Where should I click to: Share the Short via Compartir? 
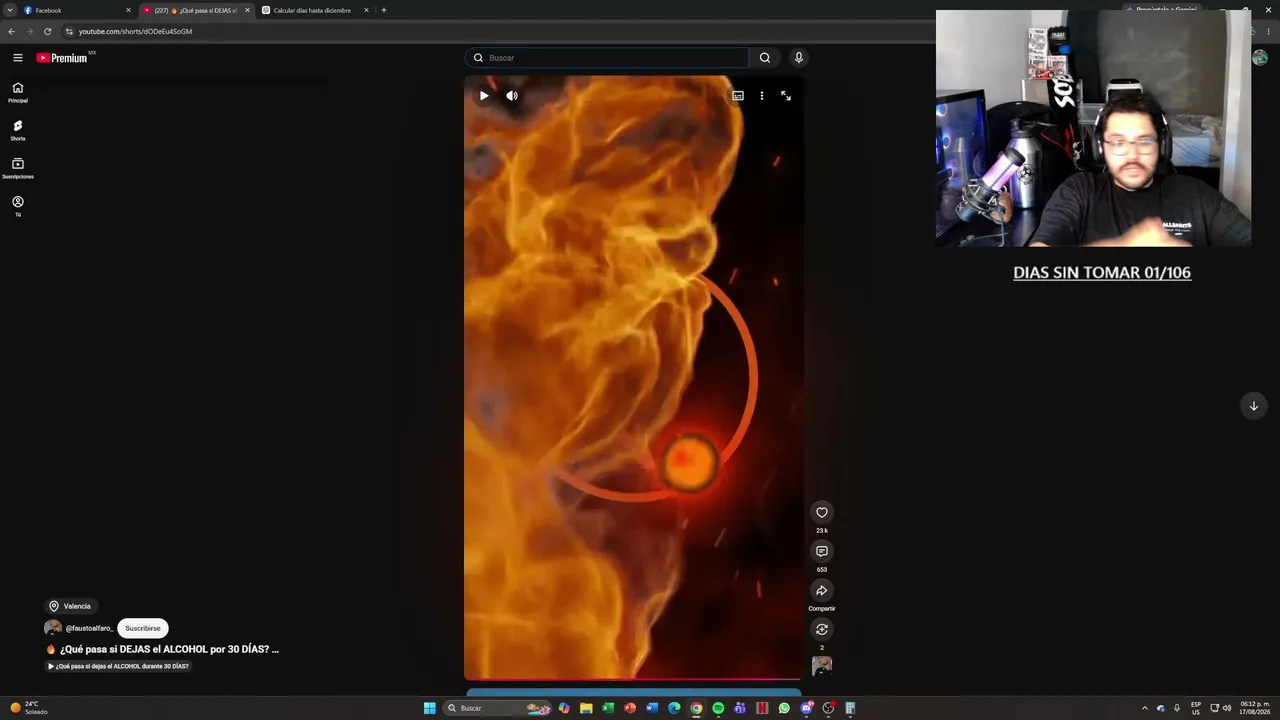point(822,591)
